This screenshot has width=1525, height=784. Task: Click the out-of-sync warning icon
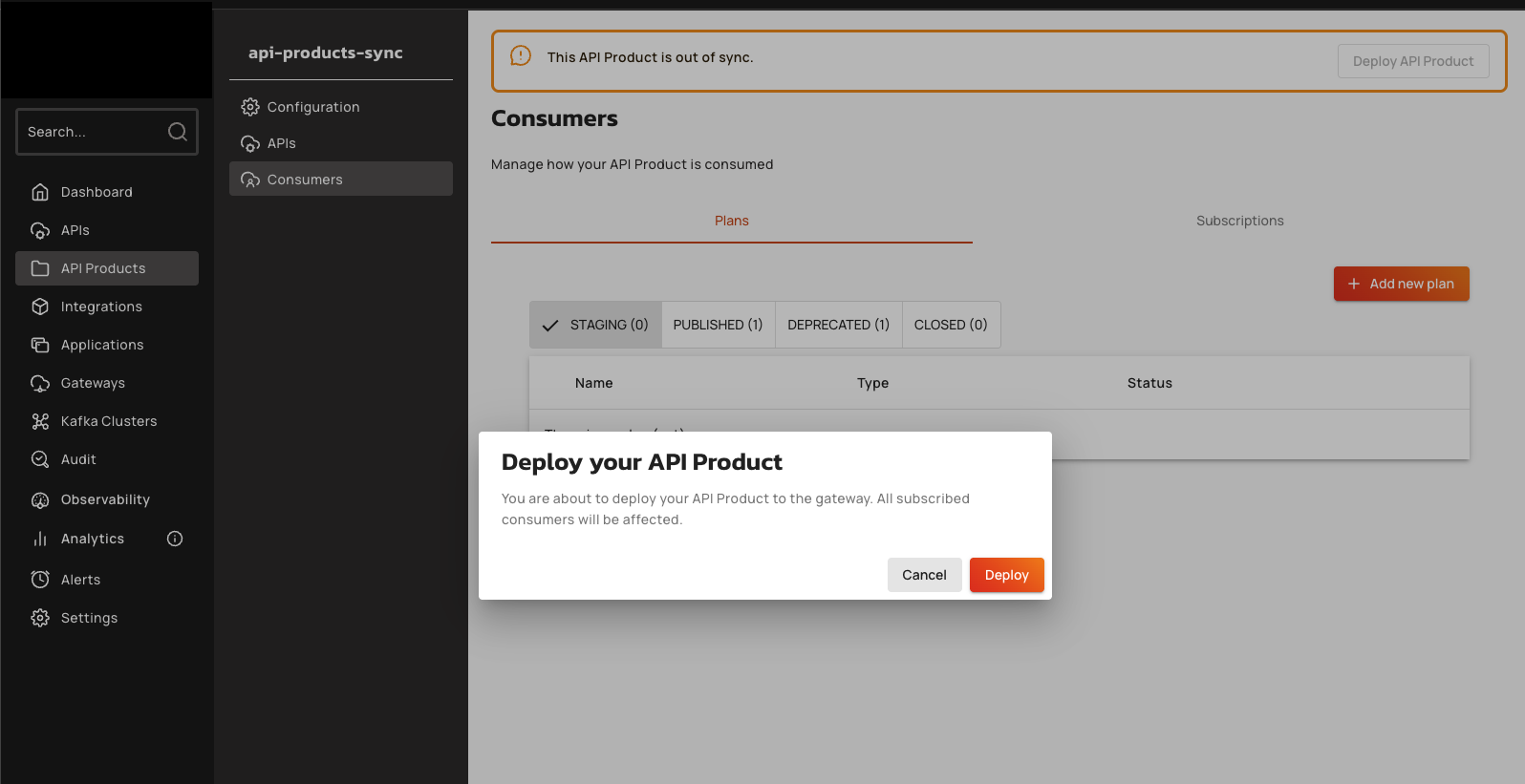521,56
